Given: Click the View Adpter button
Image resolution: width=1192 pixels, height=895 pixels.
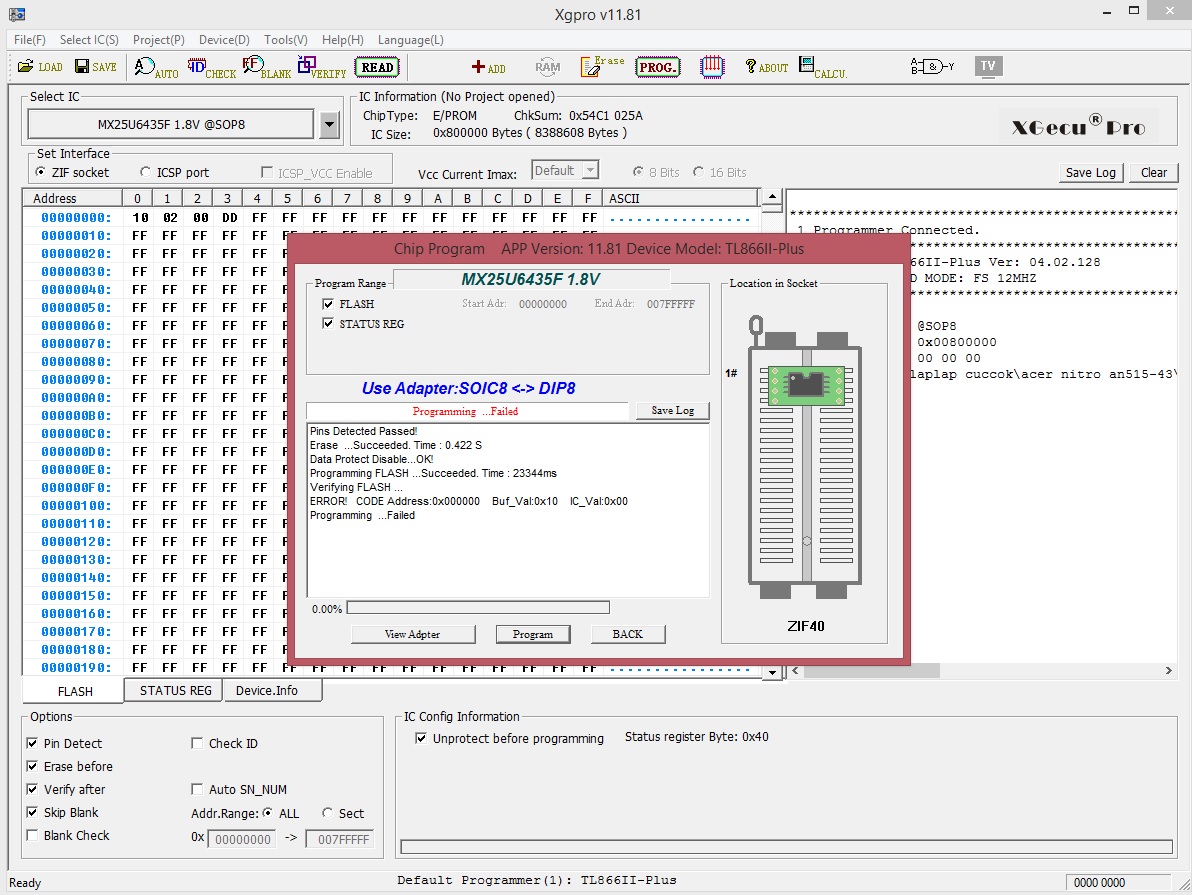Looking at the screenshot, I should [x=413, y=634].
